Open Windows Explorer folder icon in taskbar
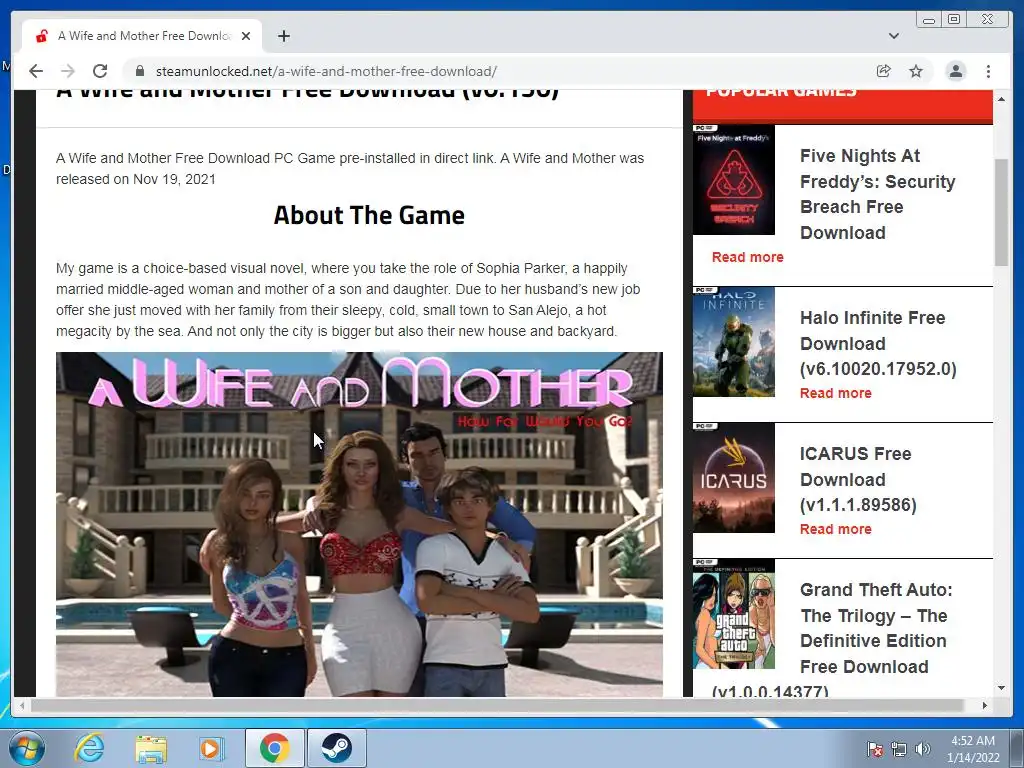Viewport: 1024px width, 768px height. point(152,748)
